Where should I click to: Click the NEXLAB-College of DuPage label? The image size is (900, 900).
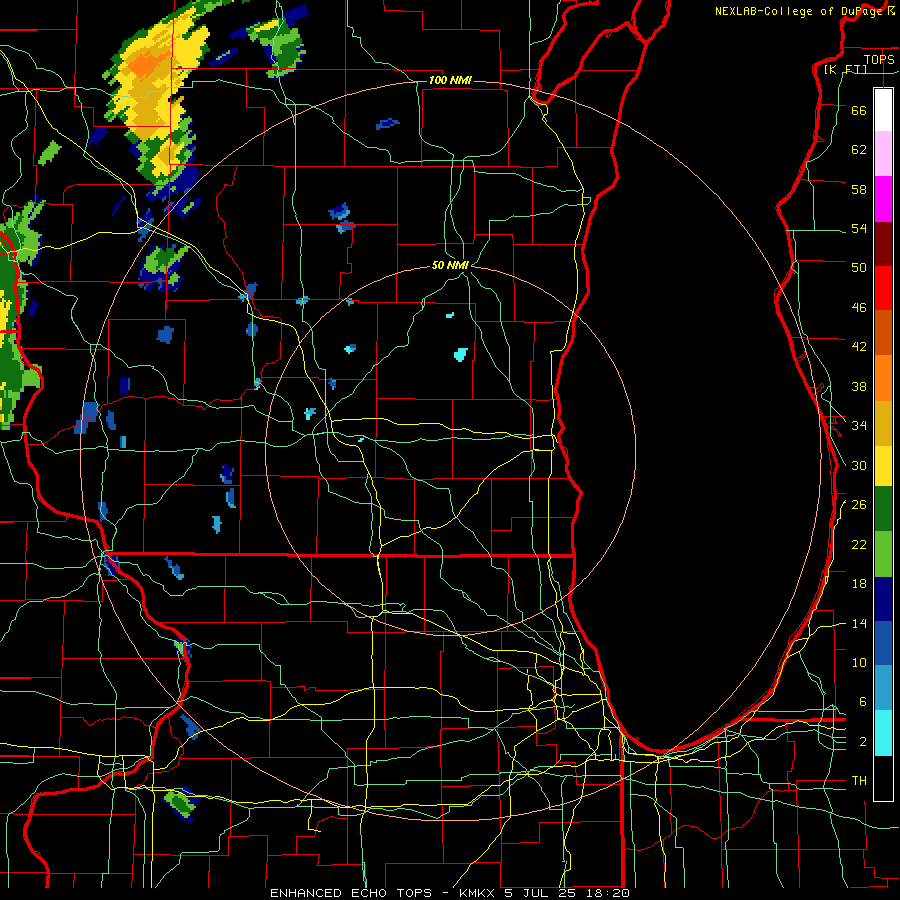point(799,11)
